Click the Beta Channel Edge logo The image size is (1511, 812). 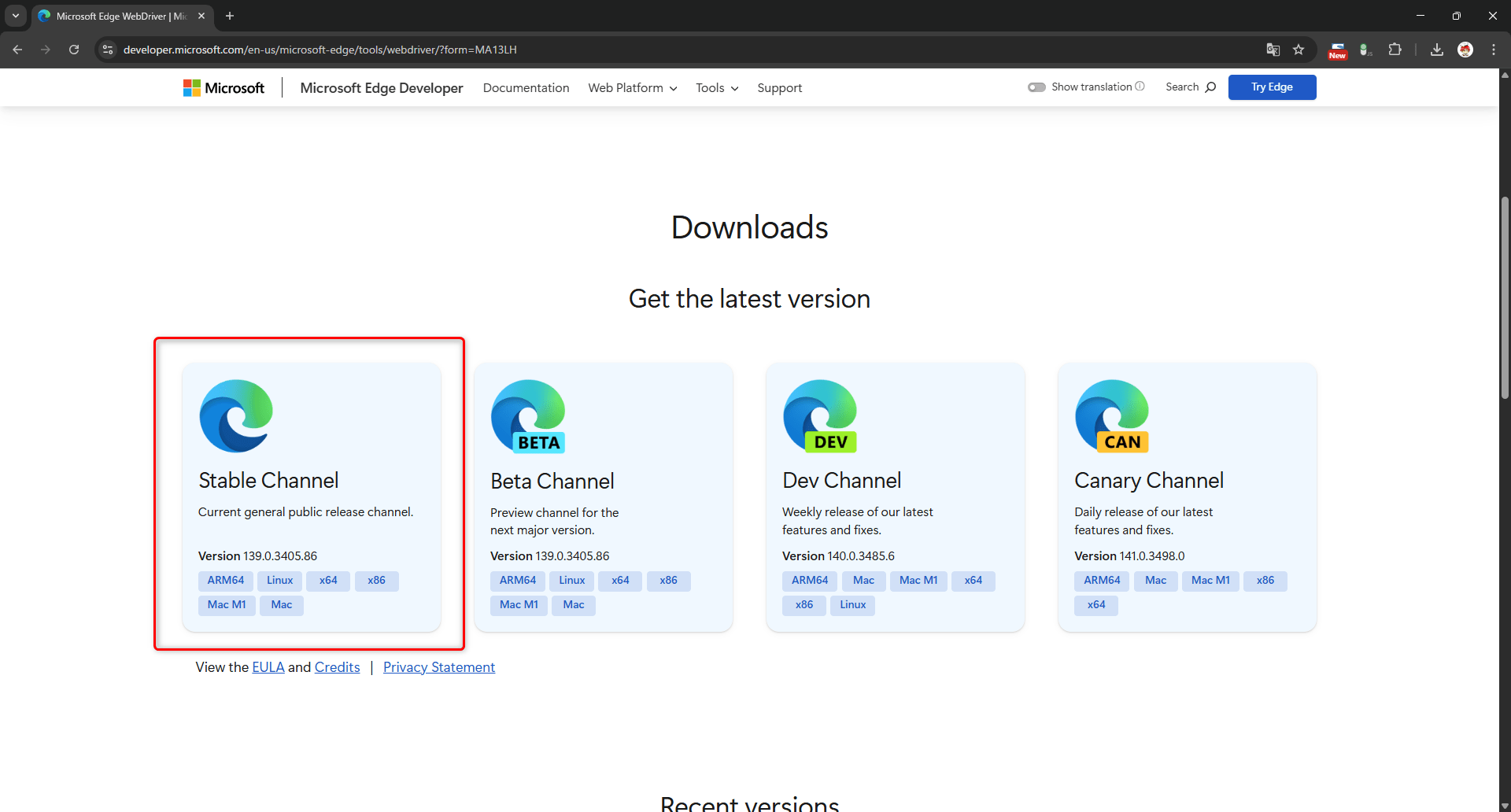click(x=528, y=416)
